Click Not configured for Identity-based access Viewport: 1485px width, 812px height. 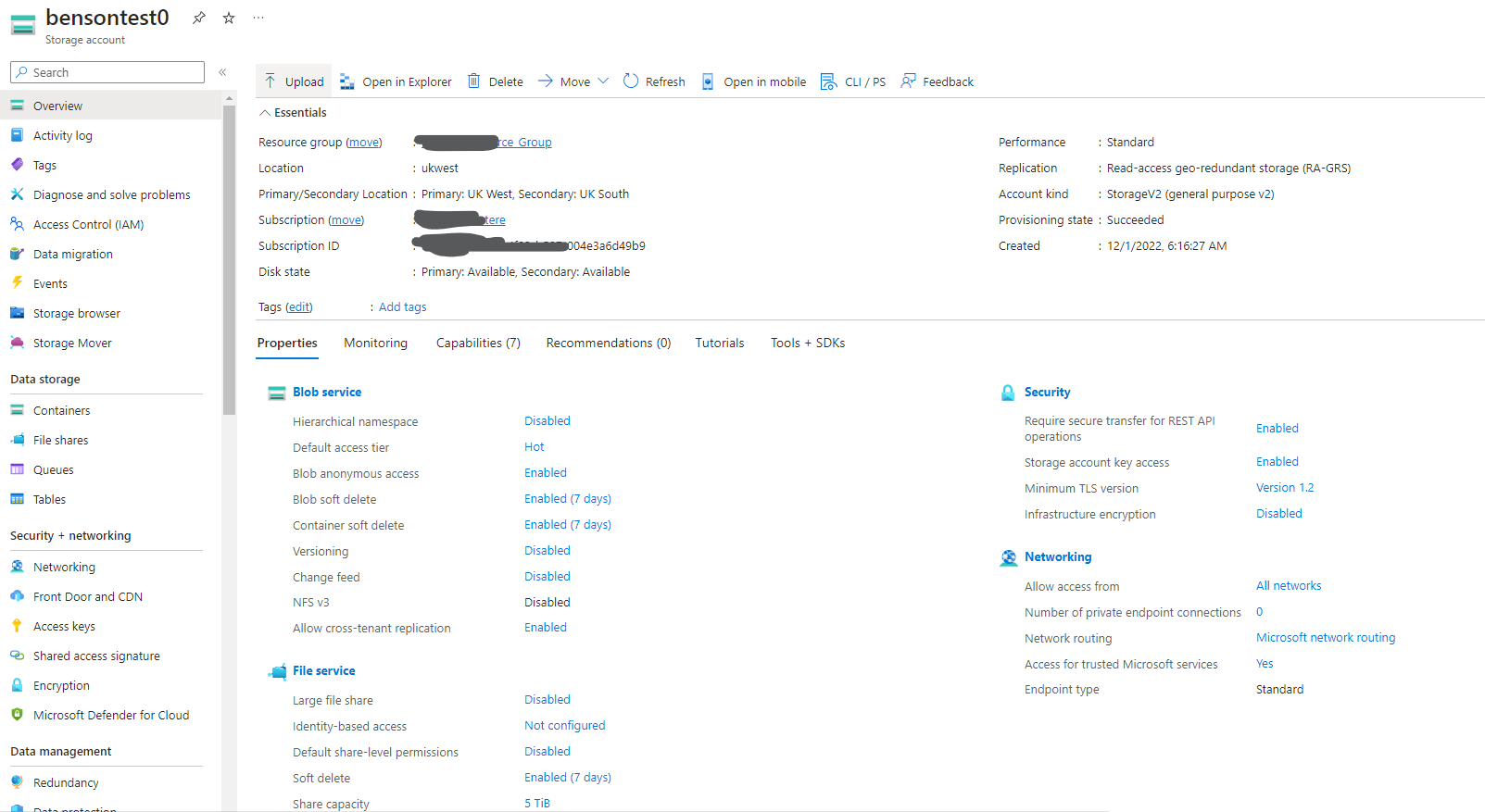[565, 725]
